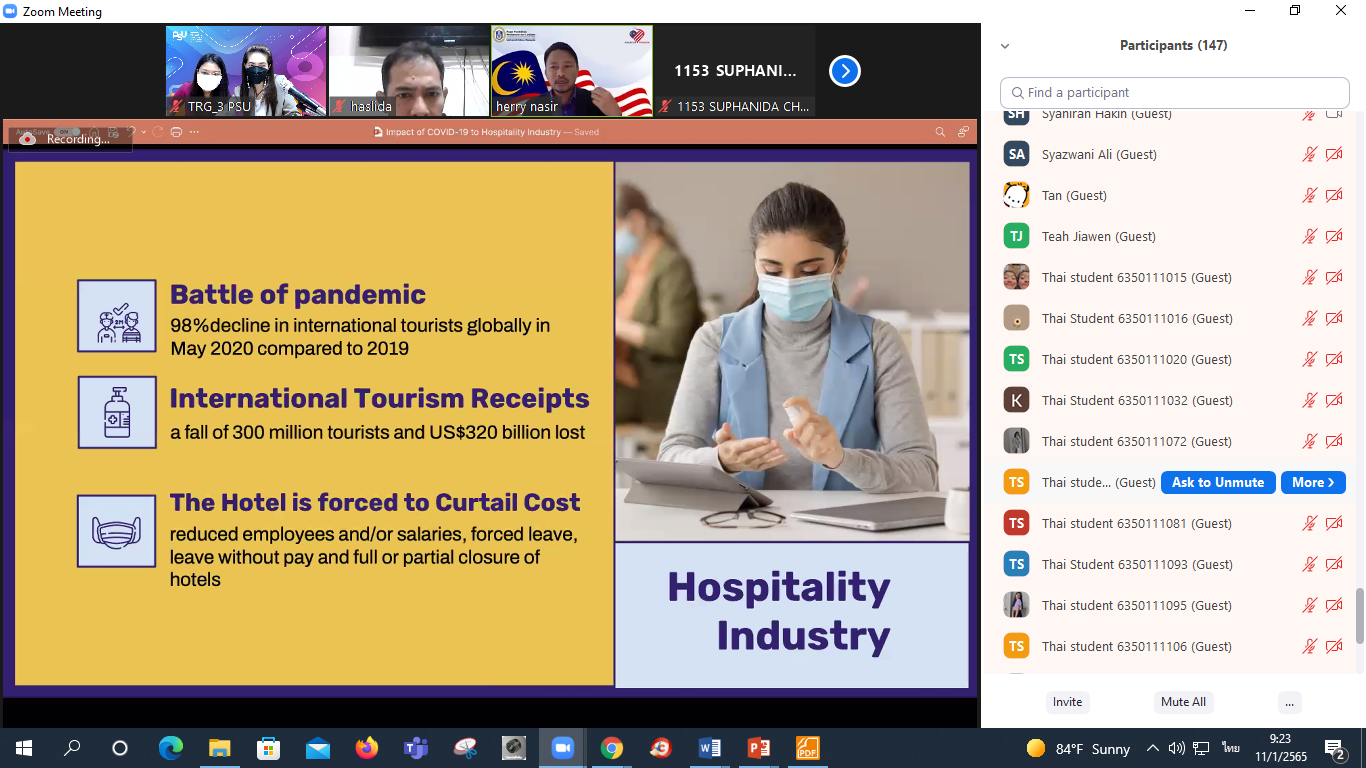
Task: Open the Mail app from taskbar
Action: click(318, 748)
